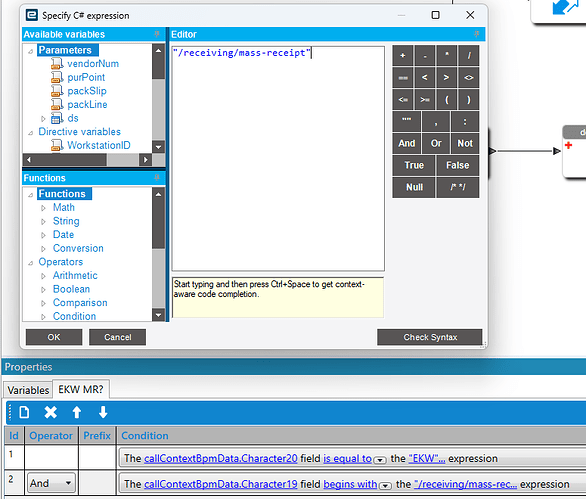Screen dimensions: 586x499
Task: Collapse the Directive variables node
Action: click(31, 132)
